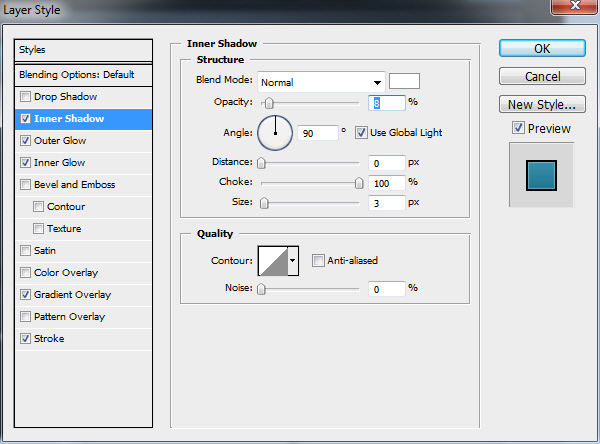This screenshot has height=444, width=600.
Task: Click the Cancel button
Action: pyautogui.click(x=542, y=76)
